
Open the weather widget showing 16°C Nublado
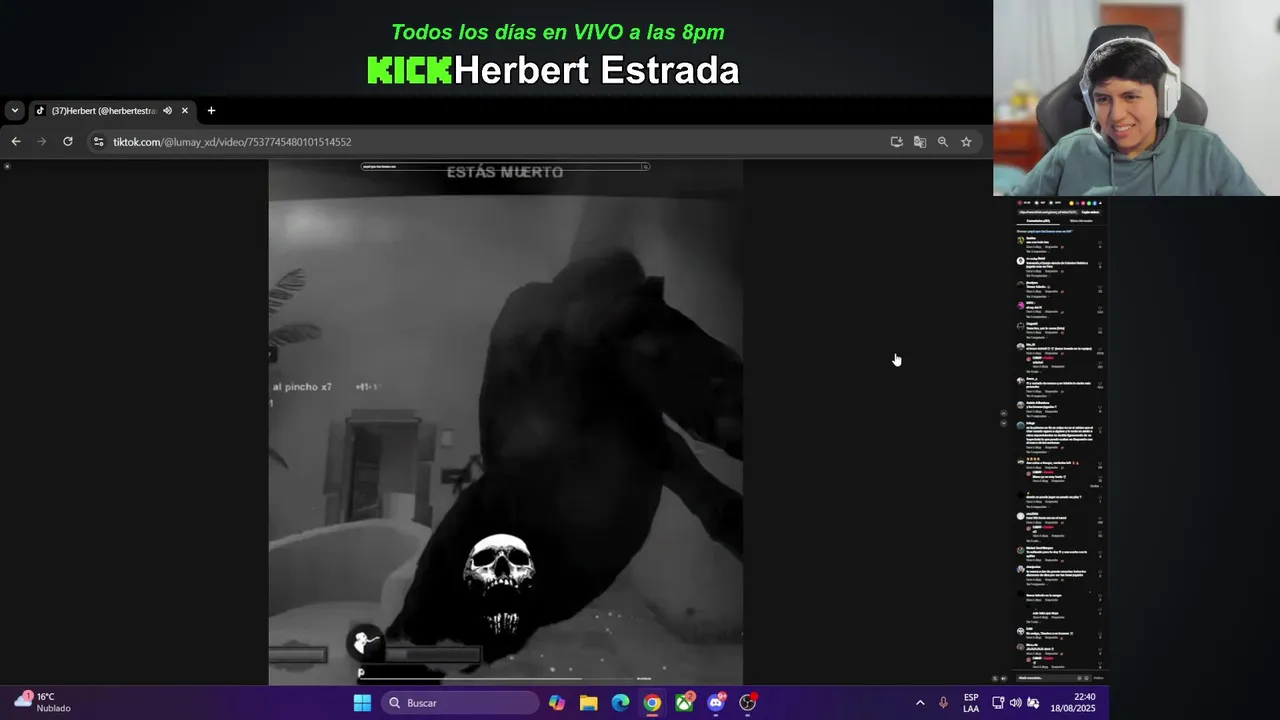tap(42, 702)
